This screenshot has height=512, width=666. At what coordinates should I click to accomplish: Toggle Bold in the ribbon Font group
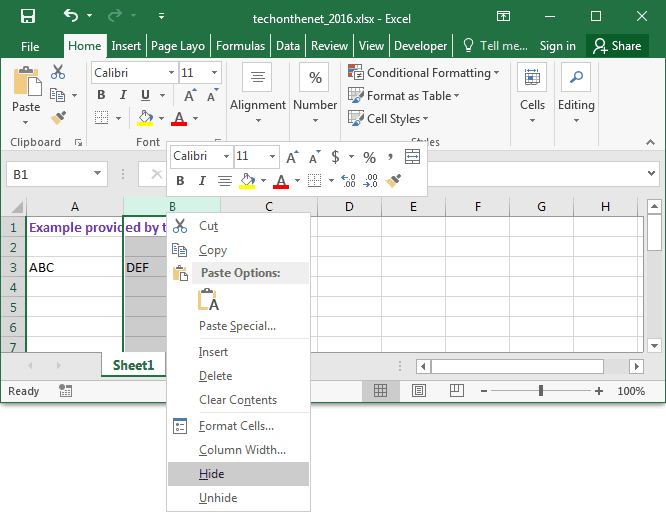point(101,96)
